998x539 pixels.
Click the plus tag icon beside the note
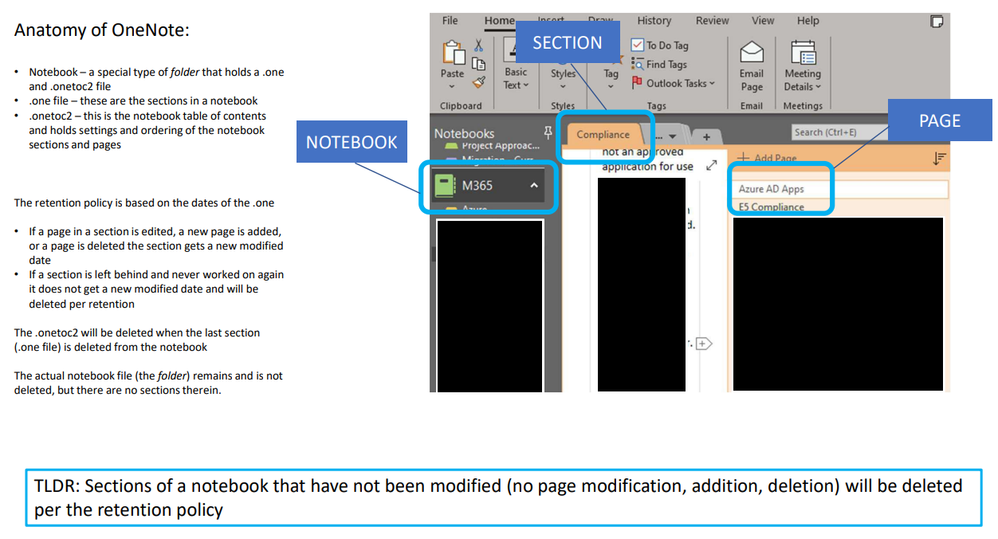pos(703,344)
